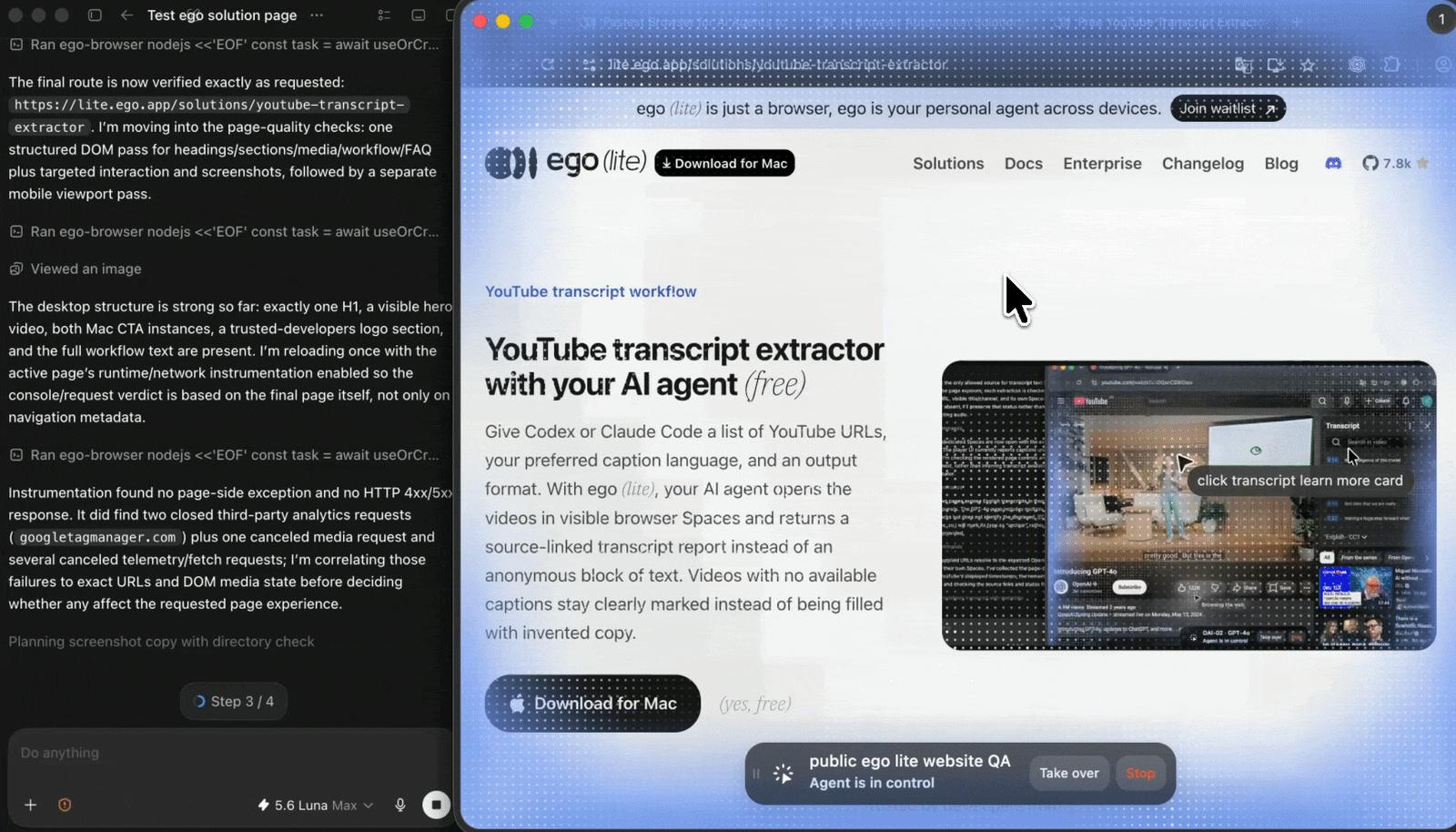The width and height of the screenshot is (1456, 832).
Task: Click the translate page icon in address bar
Action: (x=1243, y=65)
